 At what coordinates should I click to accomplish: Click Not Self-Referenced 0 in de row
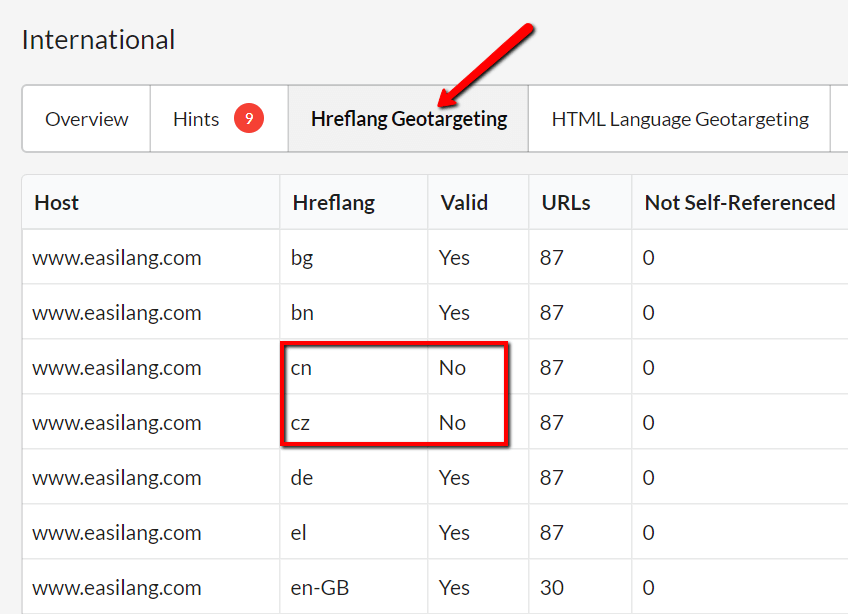648,478
